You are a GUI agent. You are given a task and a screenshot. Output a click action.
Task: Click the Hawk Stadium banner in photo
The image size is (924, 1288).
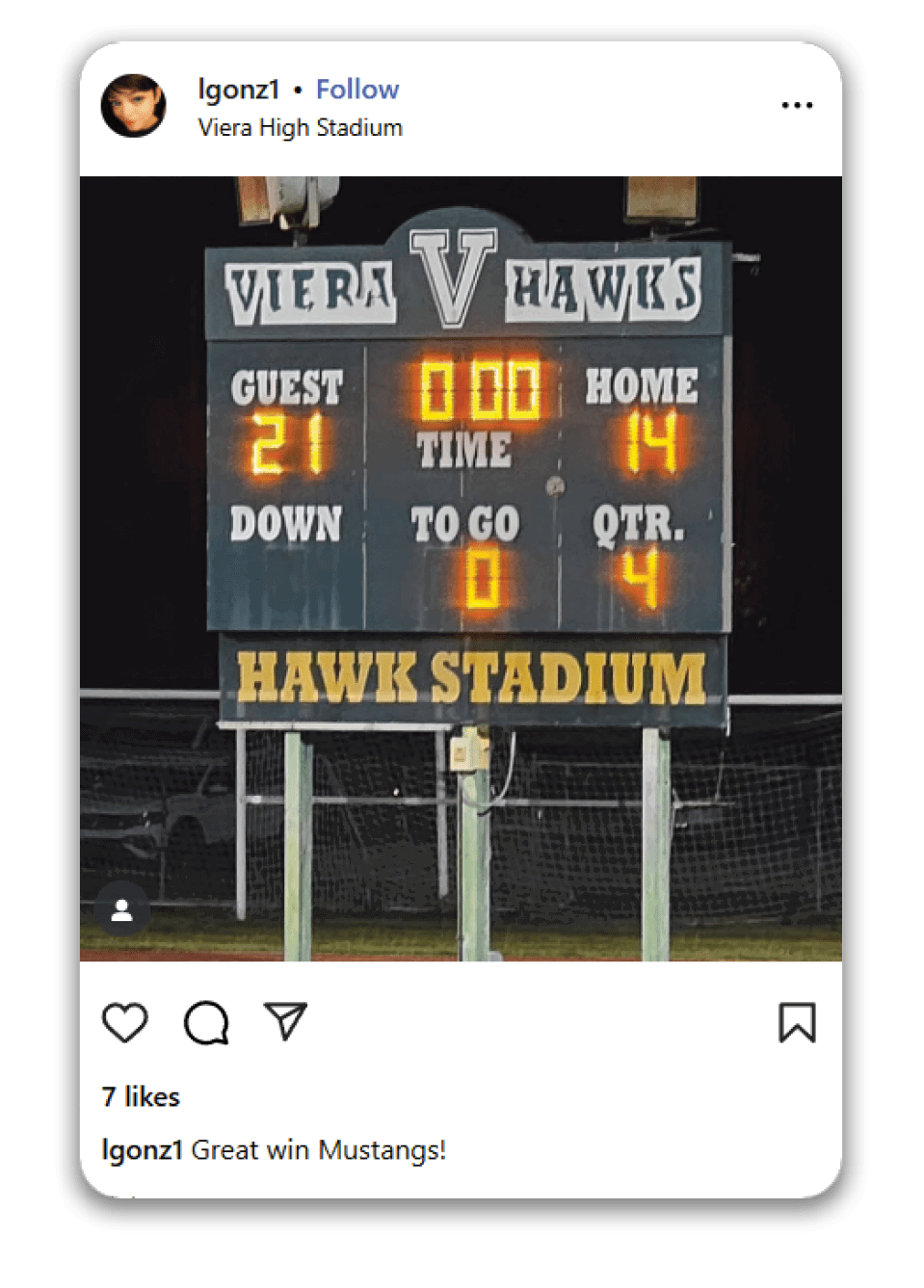(x=472, y=677)
